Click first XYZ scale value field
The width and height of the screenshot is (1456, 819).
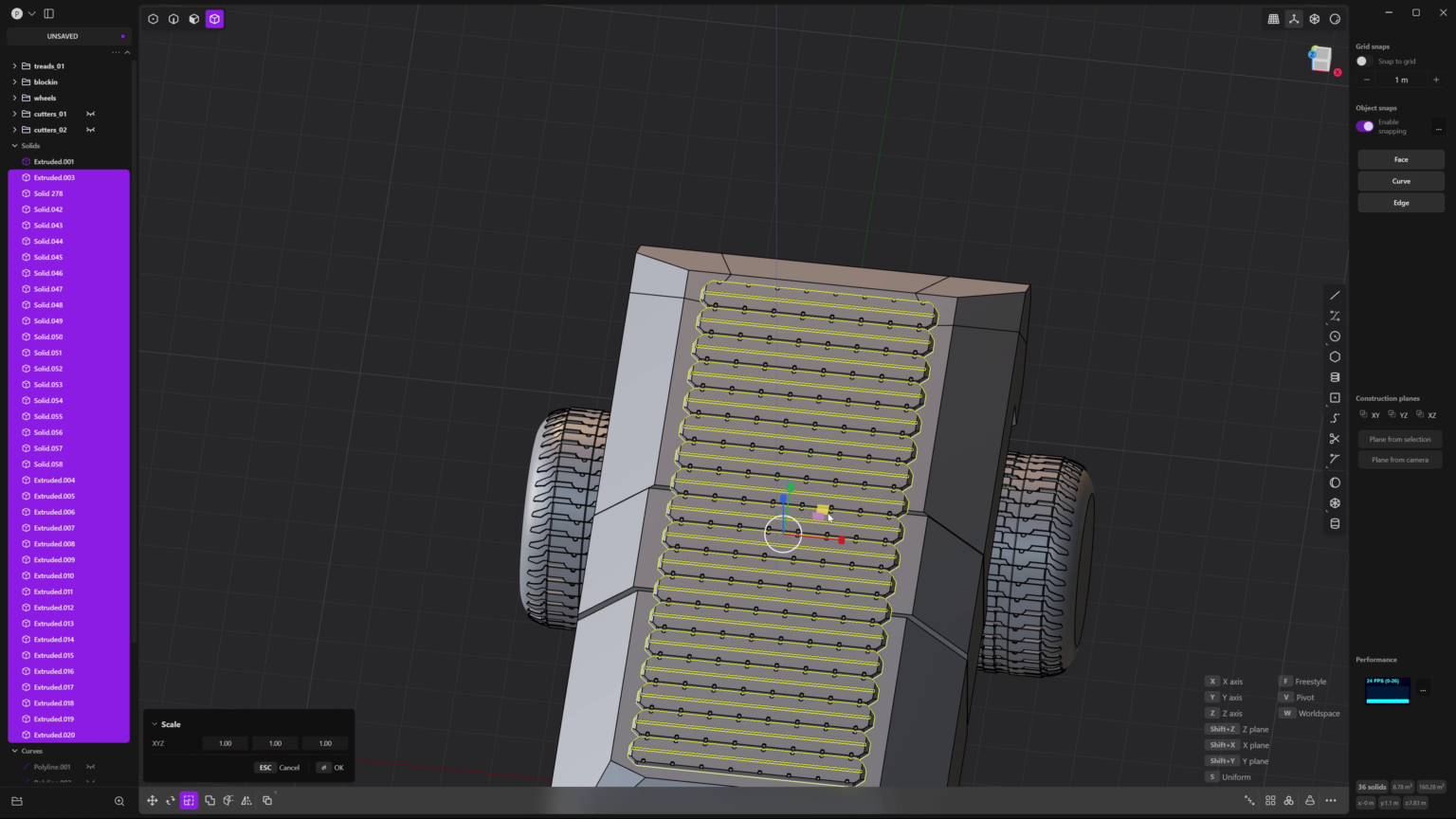click(226, 743)
